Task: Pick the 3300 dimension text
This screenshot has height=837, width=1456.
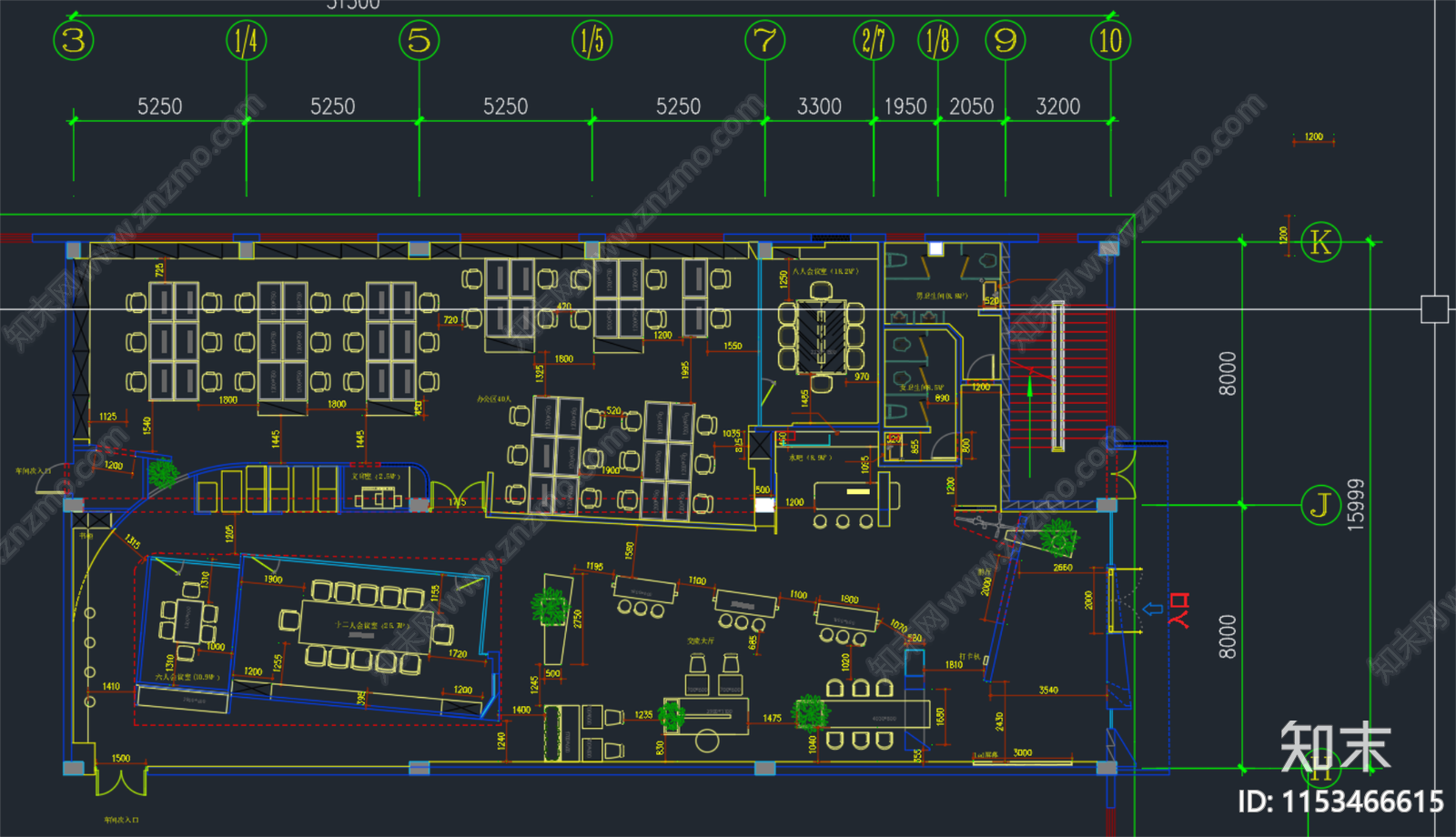Action: coord(819,106)
